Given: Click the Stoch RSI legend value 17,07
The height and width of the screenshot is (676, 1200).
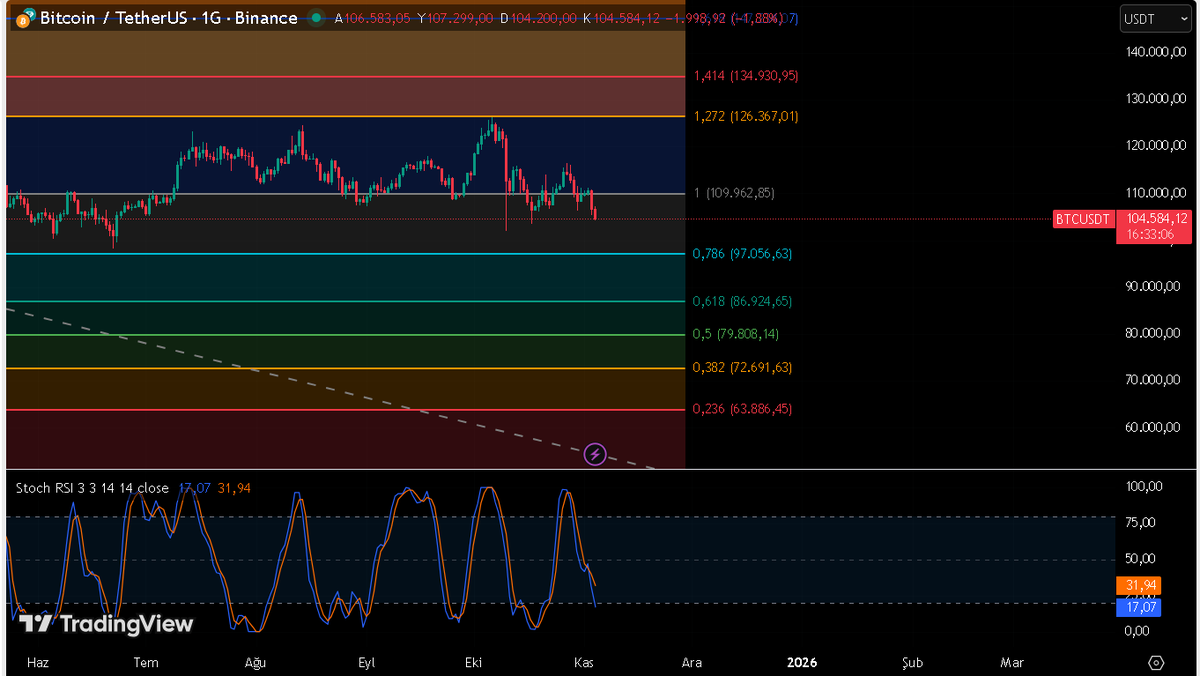Looking at the screenshot, I should (x=194, y=488).
